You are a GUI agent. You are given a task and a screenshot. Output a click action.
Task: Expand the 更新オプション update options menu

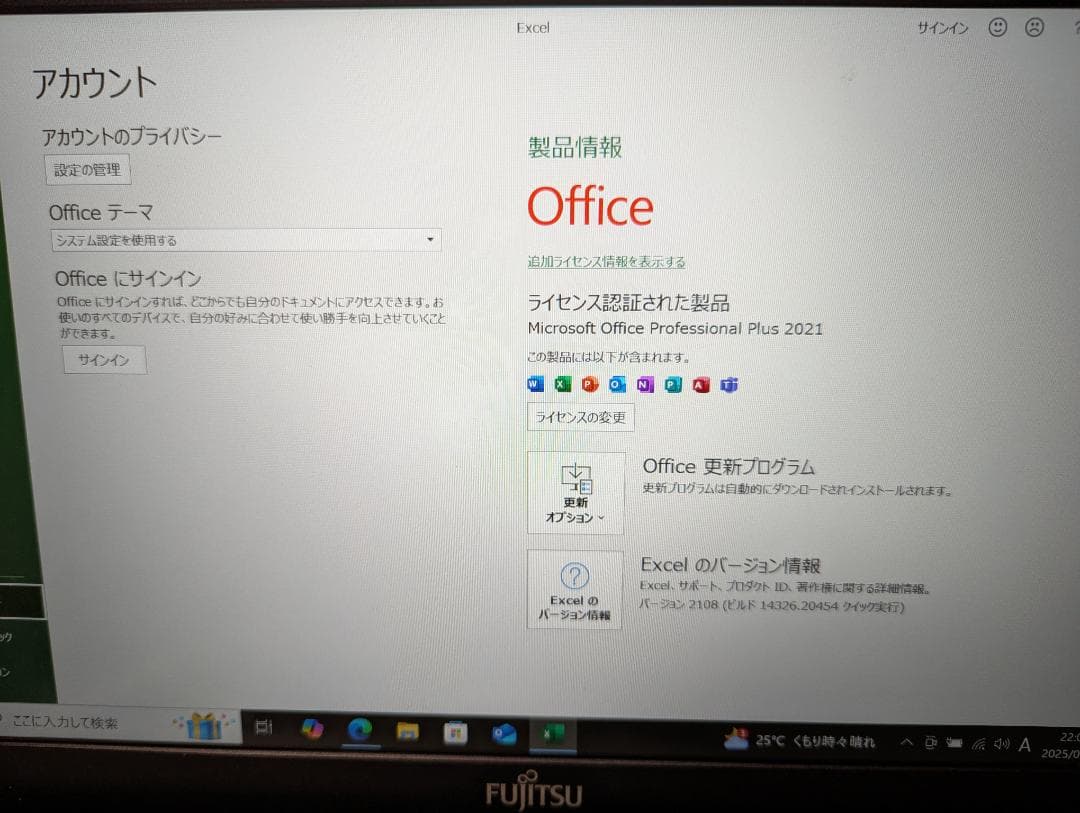(x=575, y=493)
